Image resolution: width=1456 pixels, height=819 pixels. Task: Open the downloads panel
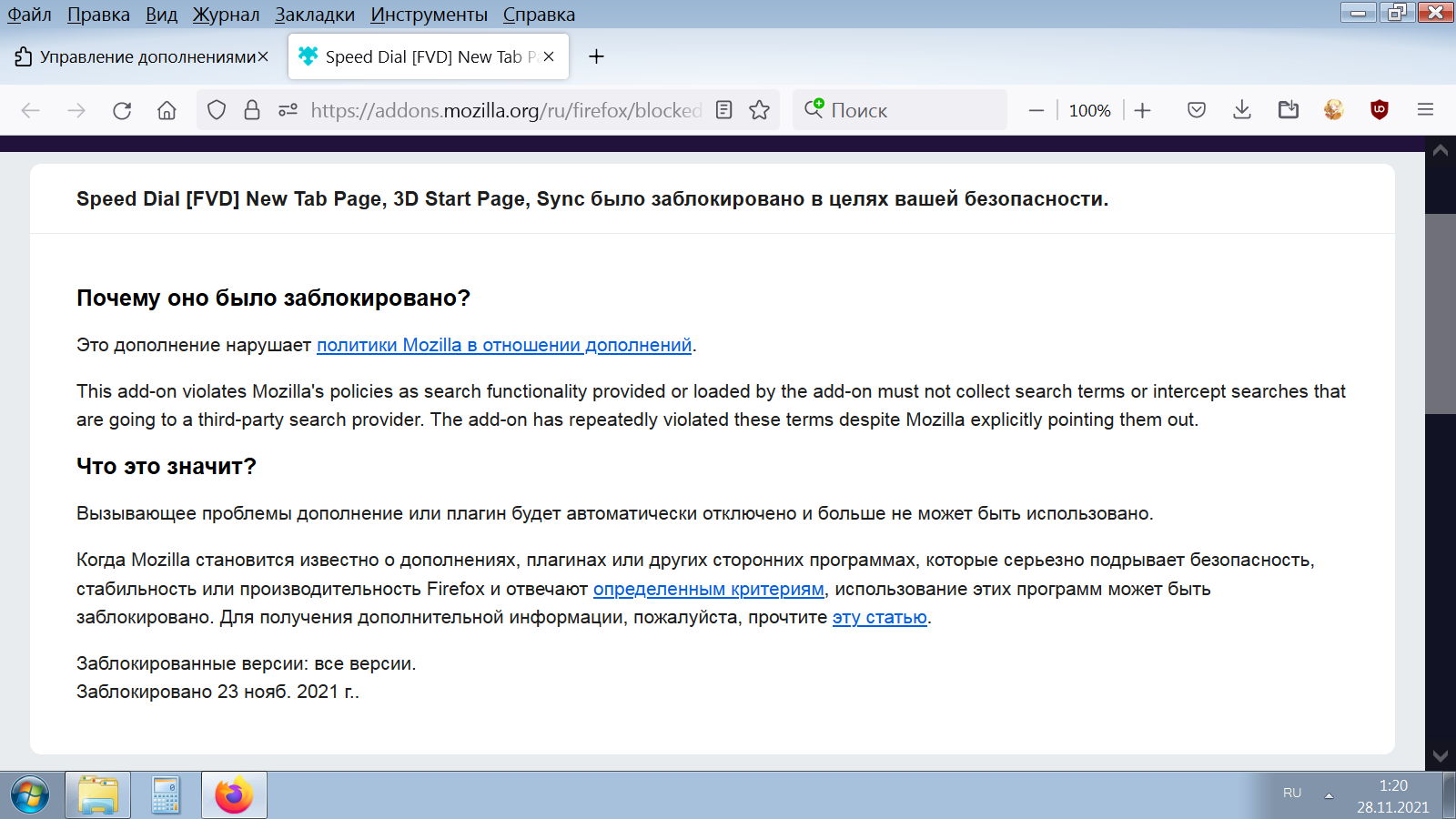pyautogui.click(x=1241, y=110)
